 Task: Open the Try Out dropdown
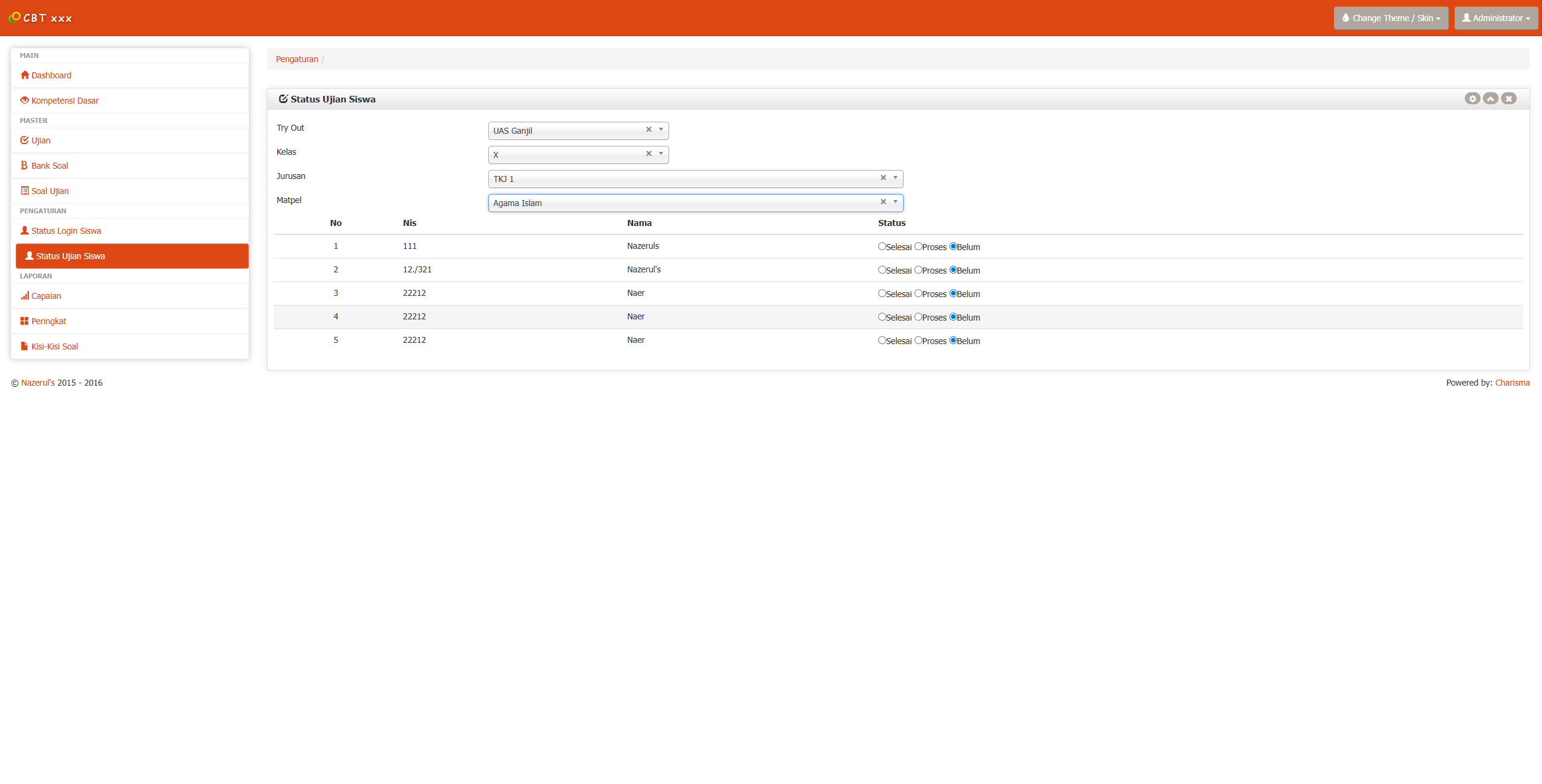tap(661, 130)
